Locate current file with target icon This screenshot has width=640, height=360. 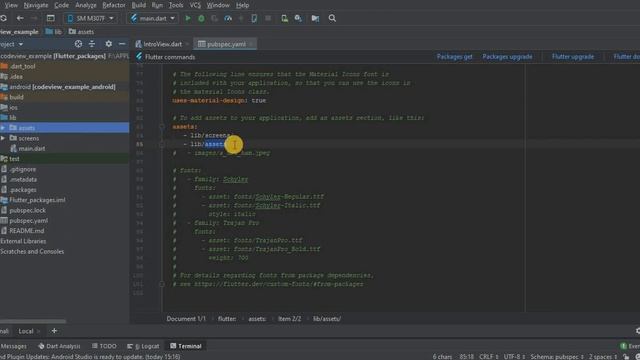click(78, 44)
